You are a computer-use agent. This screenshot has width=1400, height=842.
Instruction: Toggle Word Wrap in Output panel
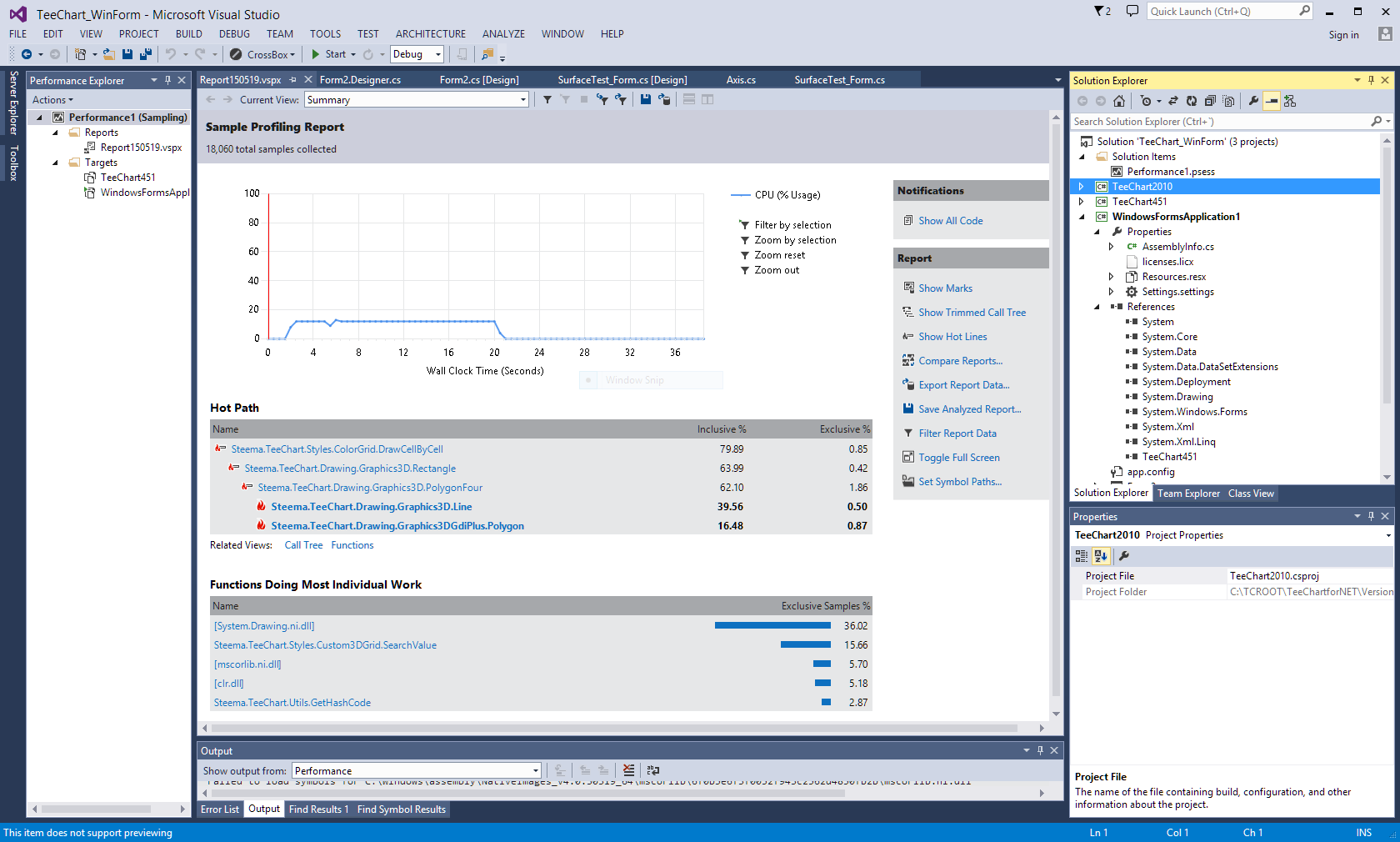click(653, 770)
